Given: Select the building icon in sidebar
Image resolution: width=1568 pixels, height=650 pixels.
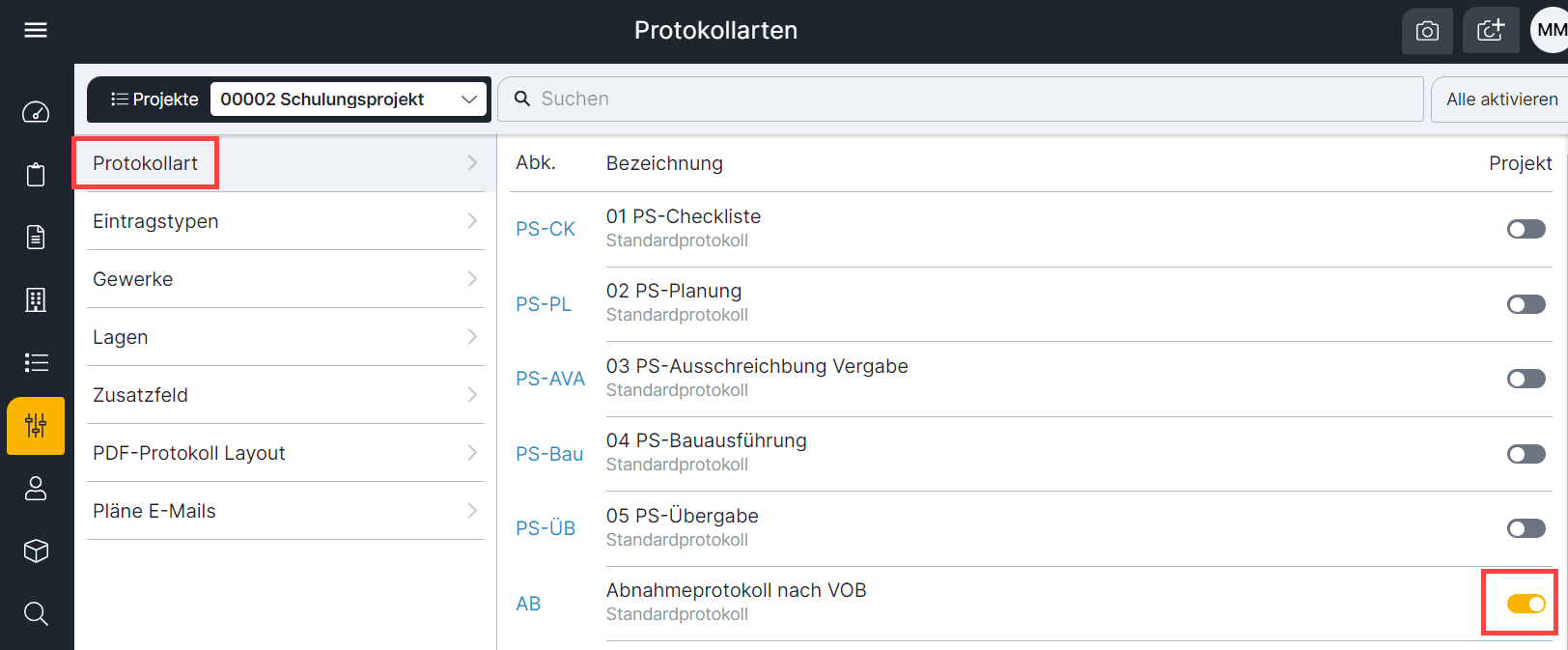Looking at the screenshot, I should click(x=36, y=300).
